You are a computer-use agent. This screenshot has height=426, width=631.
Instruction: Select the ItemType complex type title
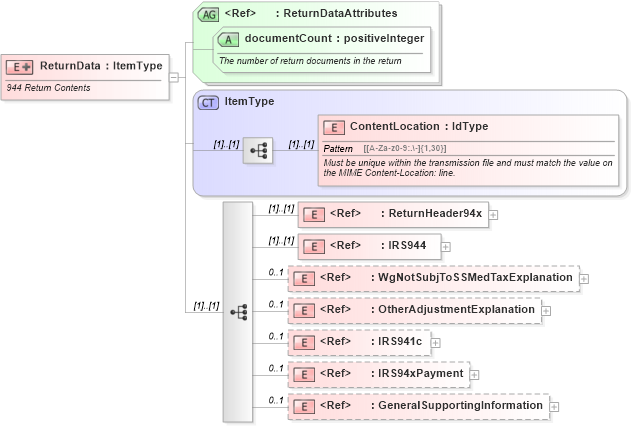tap(249, 101)
